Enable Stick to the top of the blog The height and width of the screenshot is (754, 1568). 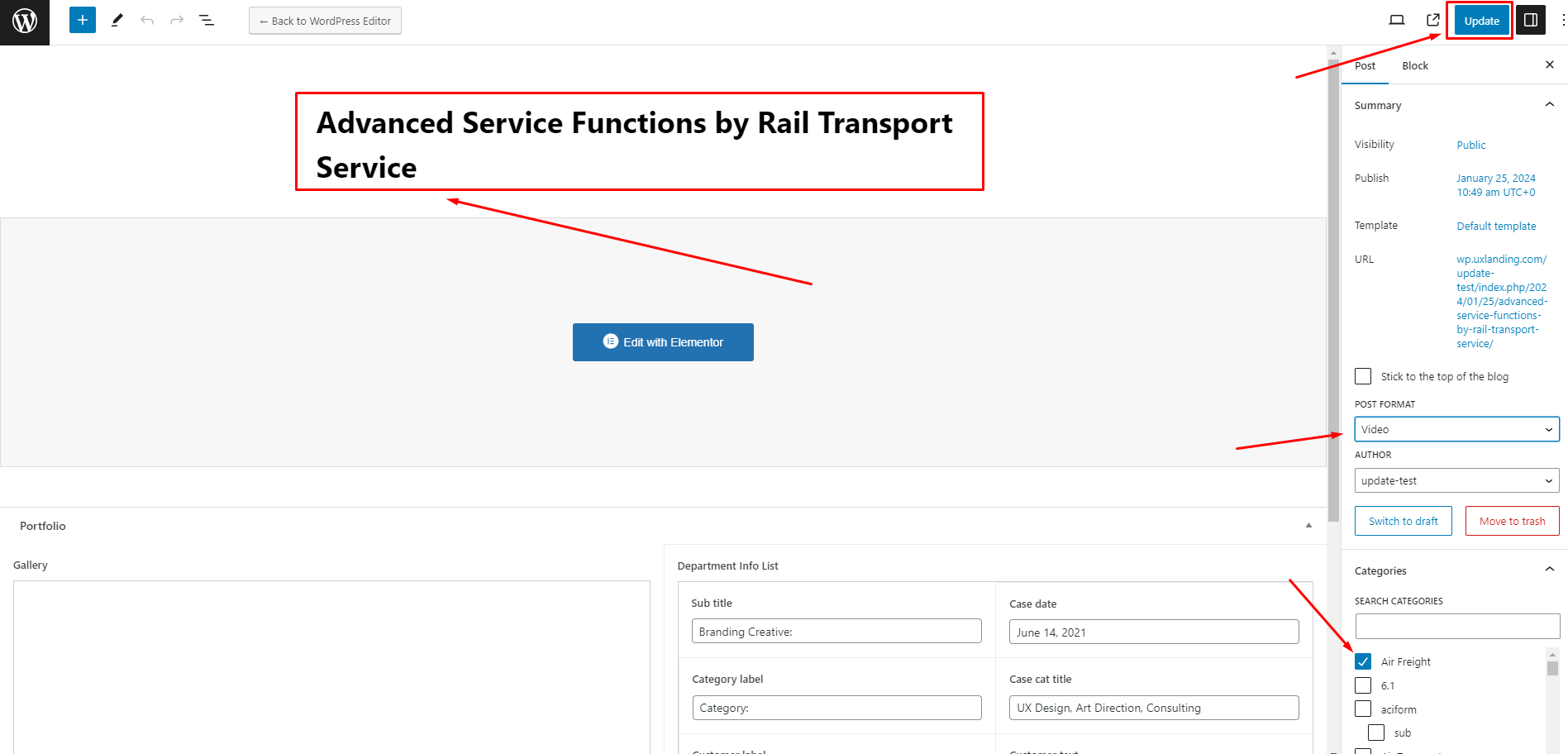tap(1363, 376)
